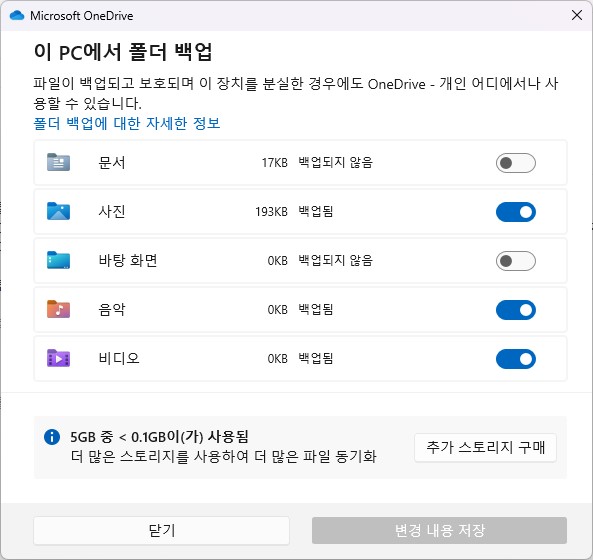Click the 바탕 화면 folder name
This screenshot has width=593, height=560.
[x=128, y=261]
